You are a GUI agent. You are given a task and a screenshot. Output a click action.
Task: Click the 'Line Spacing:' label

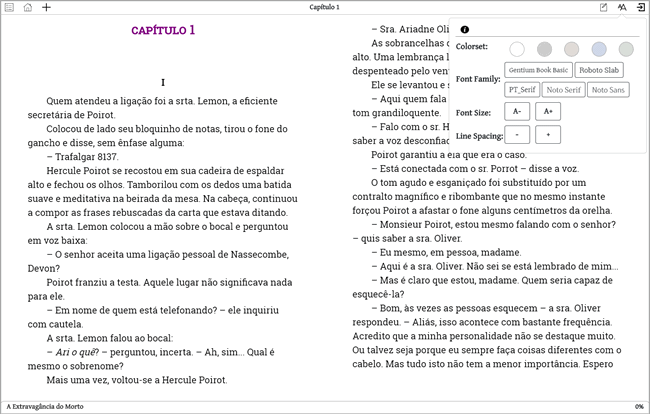tap(479, 136)
